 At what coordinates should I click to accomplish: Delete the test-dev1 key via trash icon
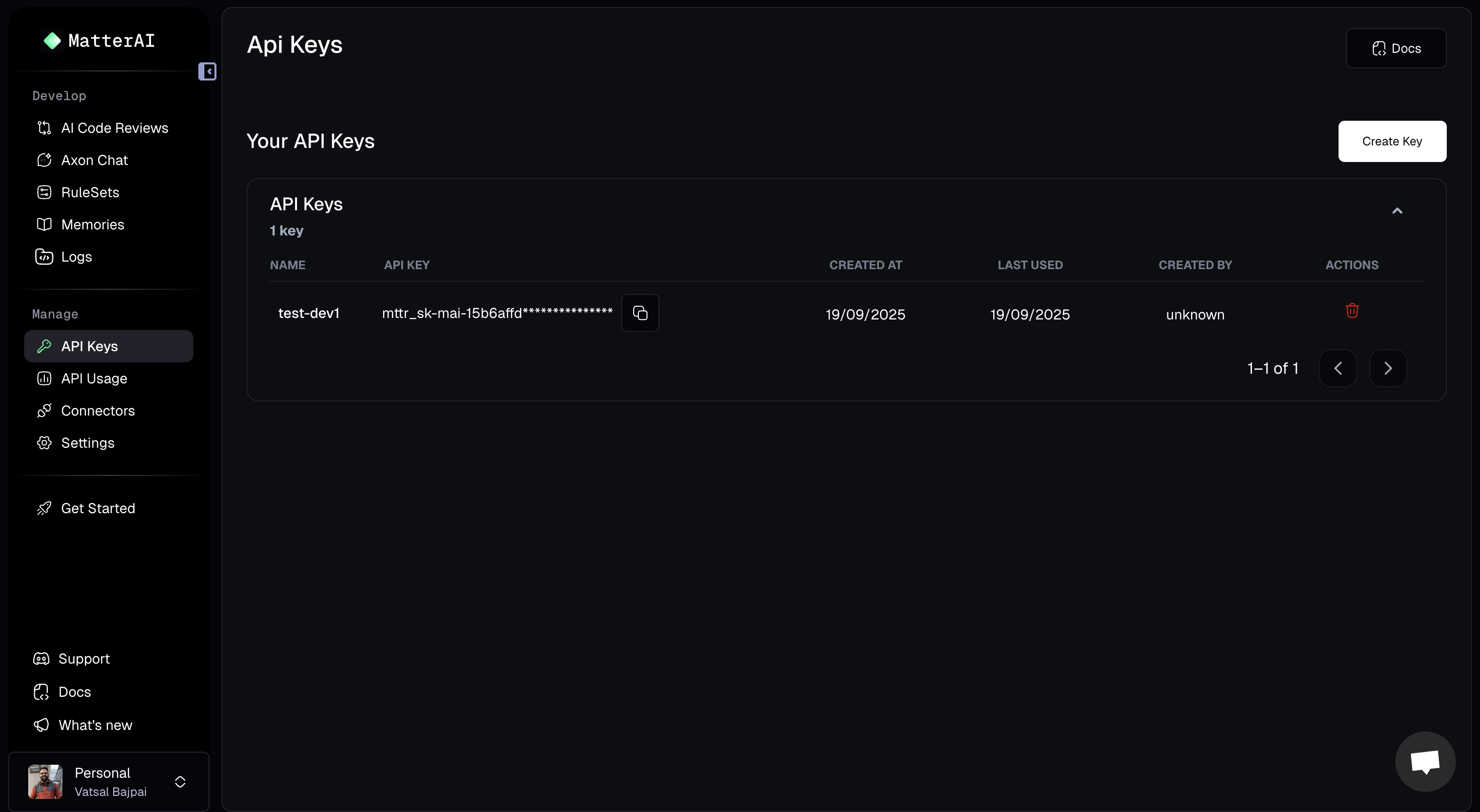coord(1352,311)
